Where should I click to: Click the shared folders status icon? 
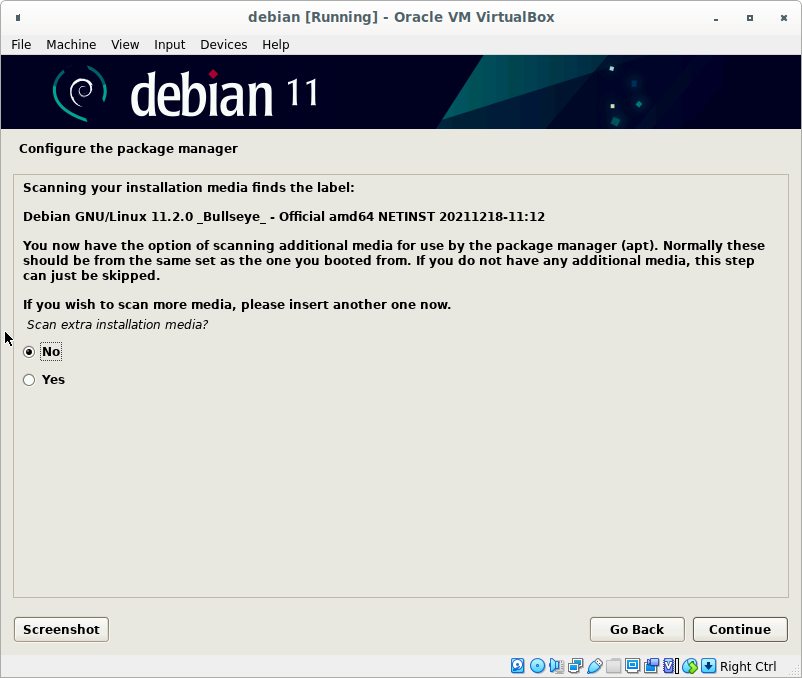click(613, 666)
